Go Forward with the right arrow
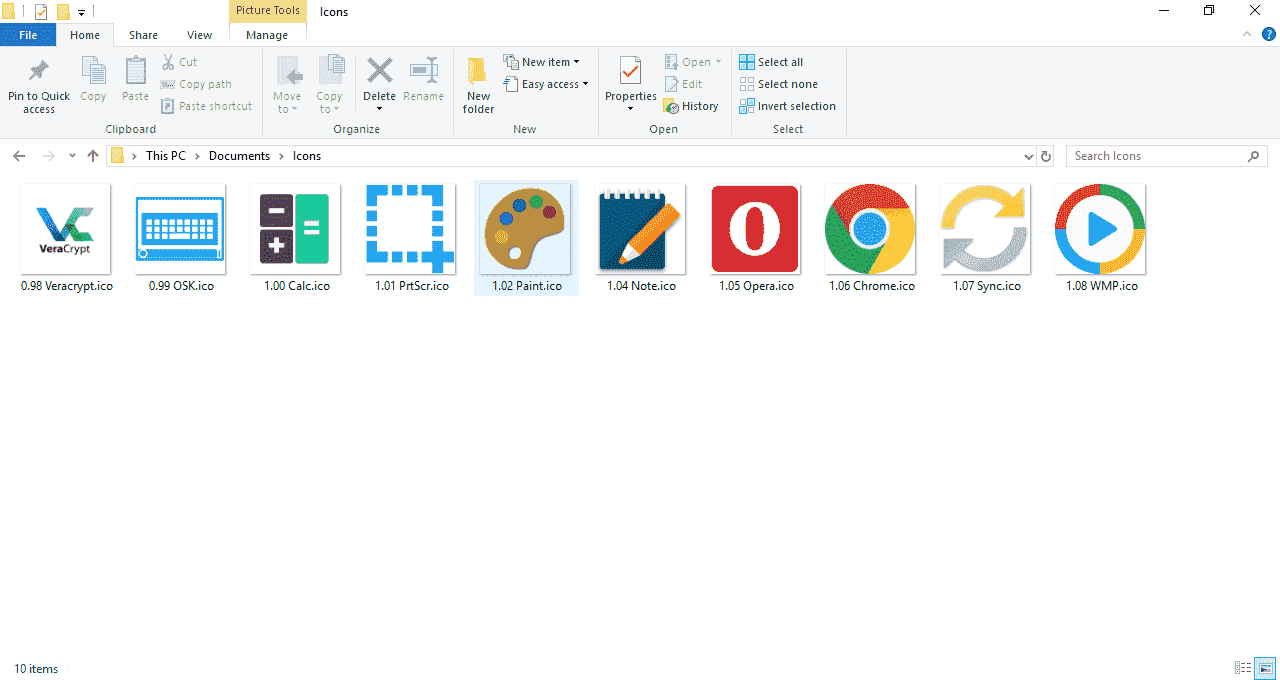Screen dimensions: 1280x680 [48, 156]
